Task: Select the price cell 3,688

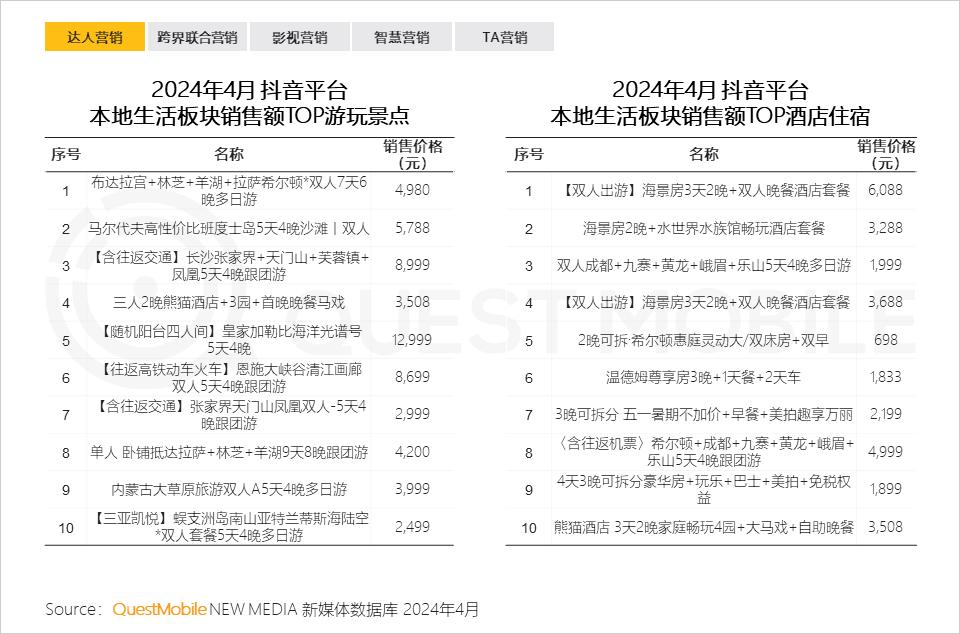Action: coord(885,302)
